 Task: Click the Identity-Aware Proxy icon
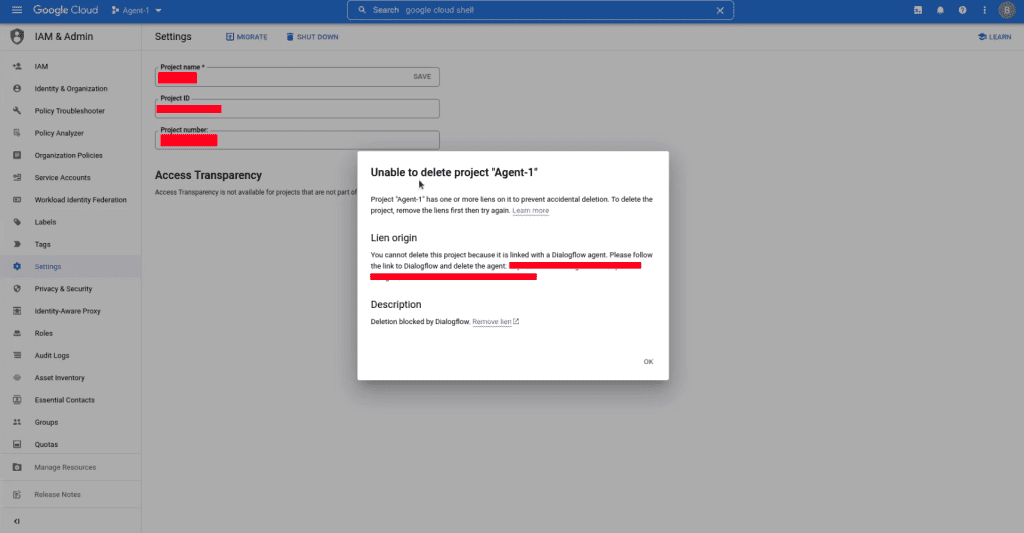pyautogui.click(x=17, y=310)
